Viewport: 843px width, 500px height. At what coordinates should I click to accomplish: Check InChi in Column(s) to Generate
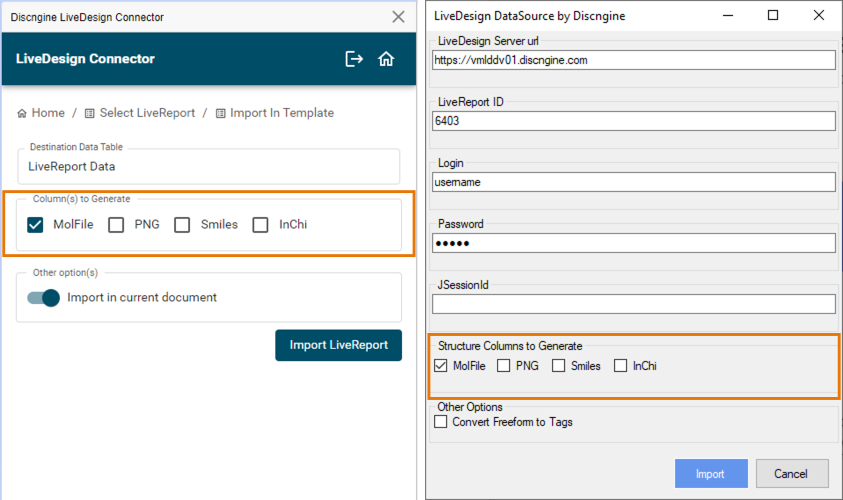point(261,225)
